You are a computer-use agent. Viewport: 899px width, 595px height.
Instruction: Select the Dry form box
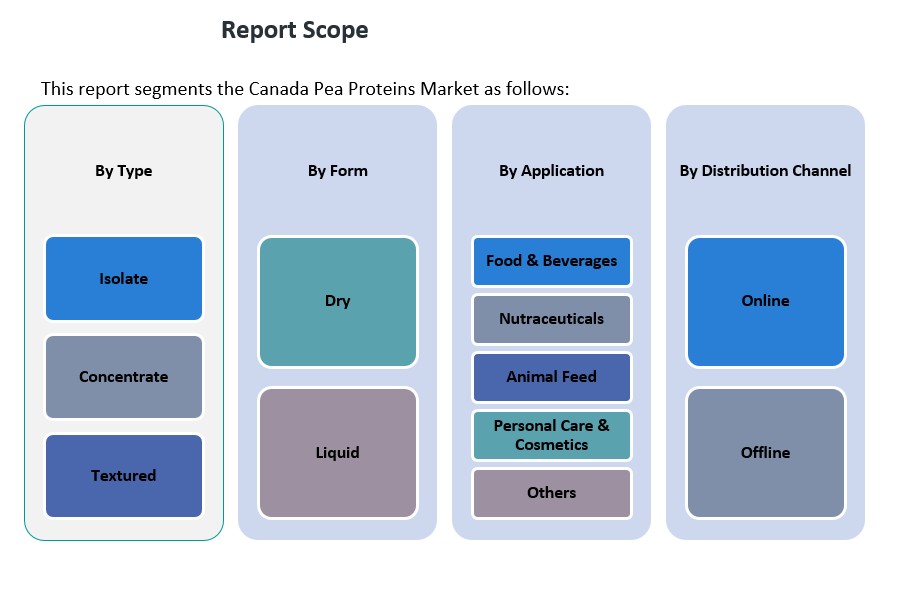pyautogui.click(x=338, y=301)
